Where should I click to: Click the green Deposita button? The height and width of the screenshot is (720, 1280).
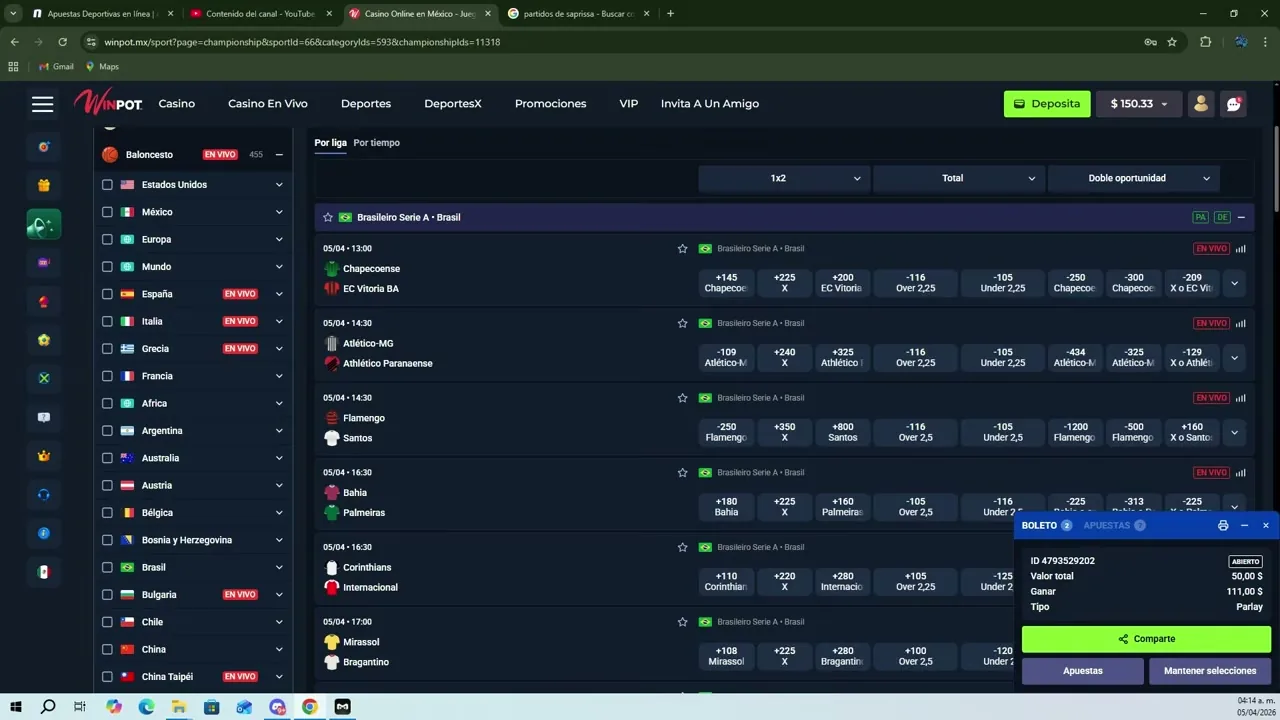pyautogui.click(x=1047, y=104)
